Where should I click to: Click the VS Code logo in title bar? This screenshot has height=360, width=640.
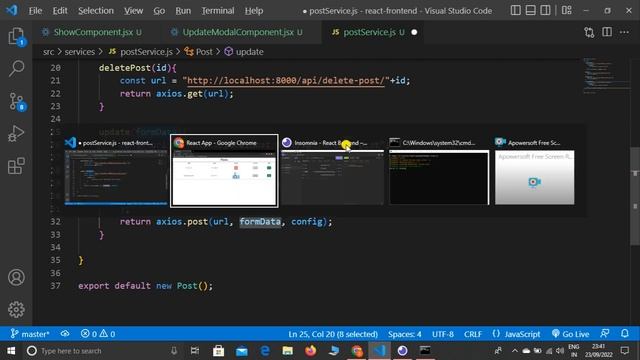tap(11, 10)
